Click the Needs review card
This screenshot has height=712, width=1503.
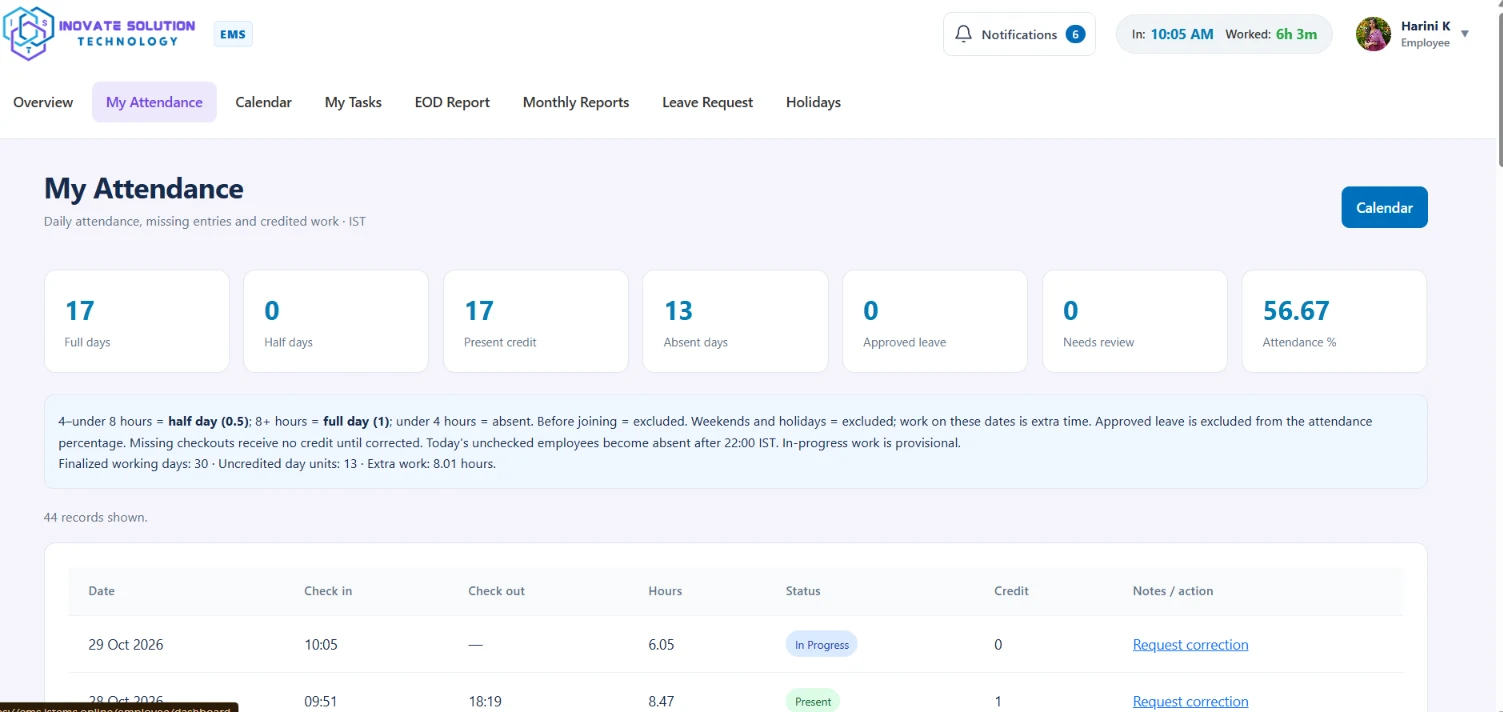pyautogui.click(x=1135, y=321)
